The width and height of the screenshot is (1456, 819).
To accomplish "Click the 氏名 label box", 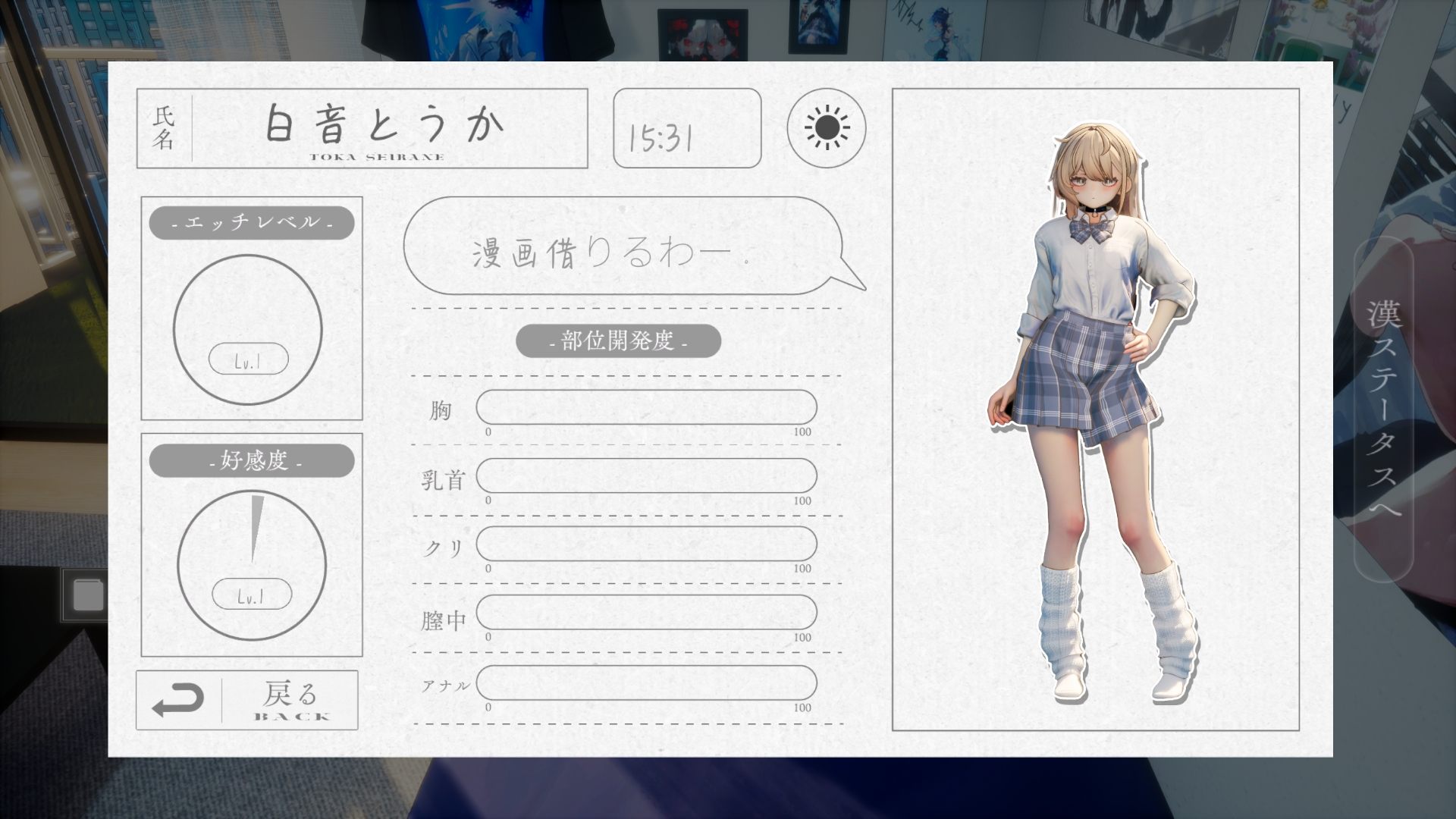I will [x=164, y=127].
